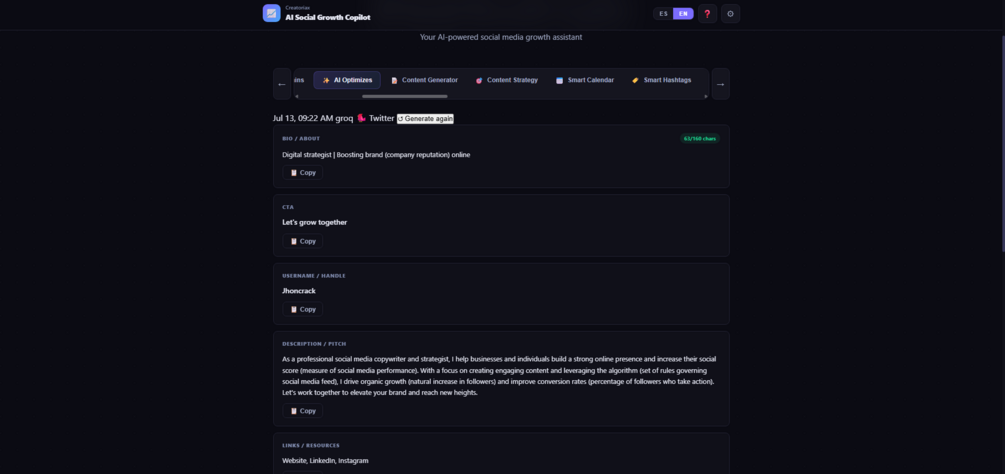Click the right arrow beside the tabs
This screenshot has height=474, width=1005.
(x=720, y=84)
